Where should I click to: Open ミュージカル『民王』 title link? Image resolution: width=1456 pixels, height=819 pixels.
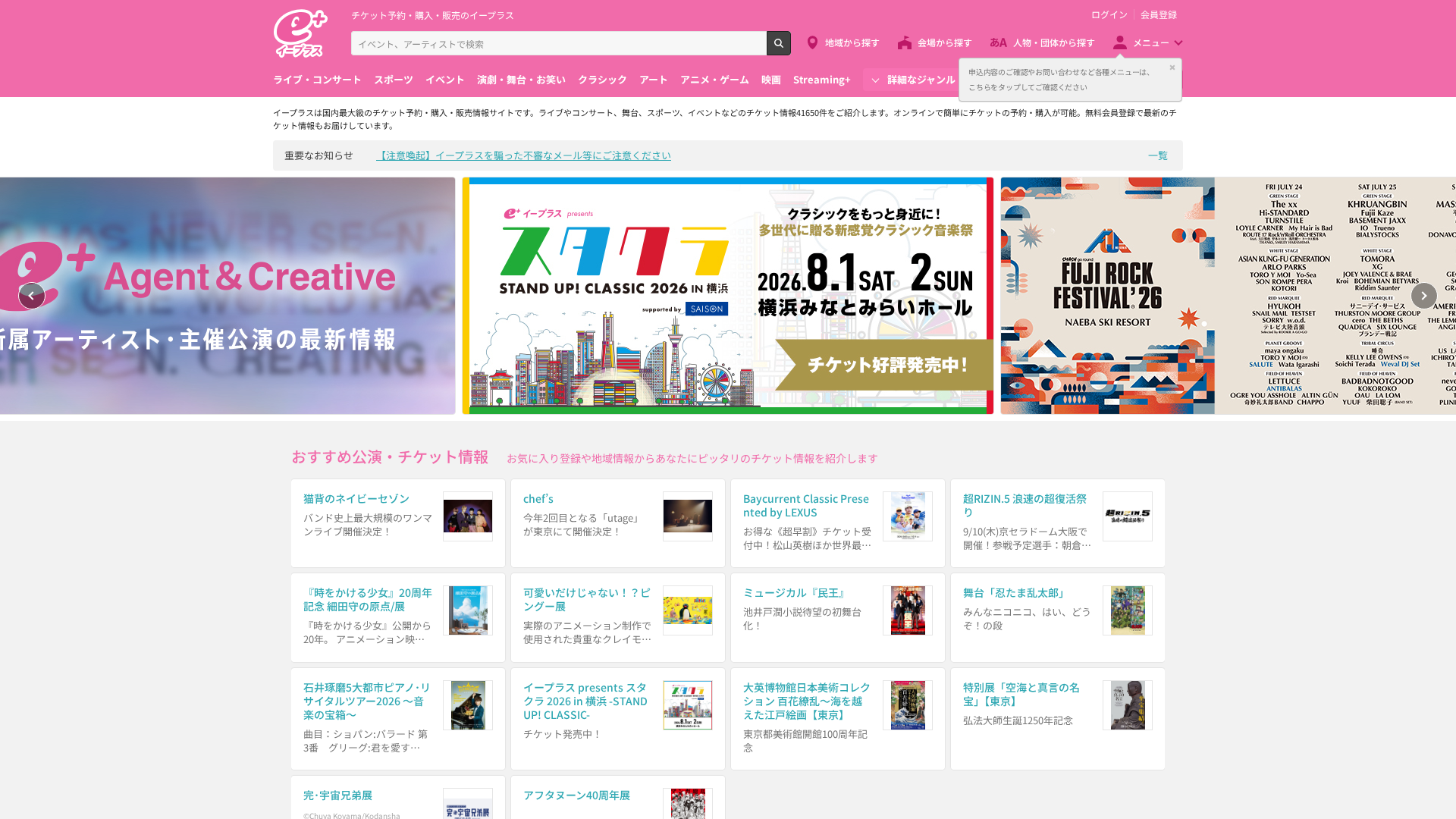click(x=796, y=592)
